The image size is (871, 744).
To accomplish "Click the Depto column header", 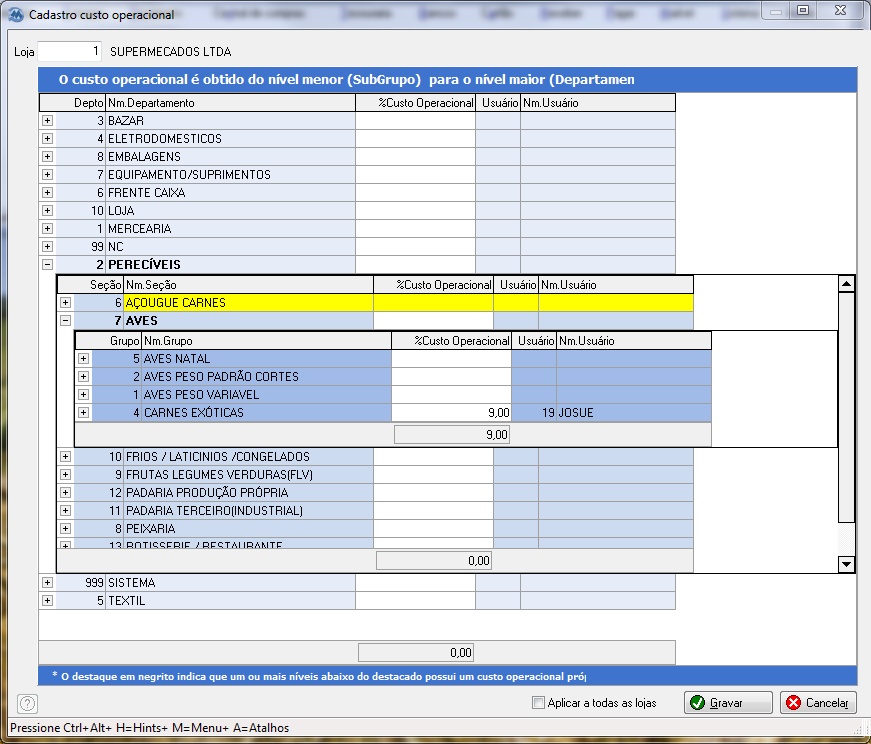I will point(73,103).
